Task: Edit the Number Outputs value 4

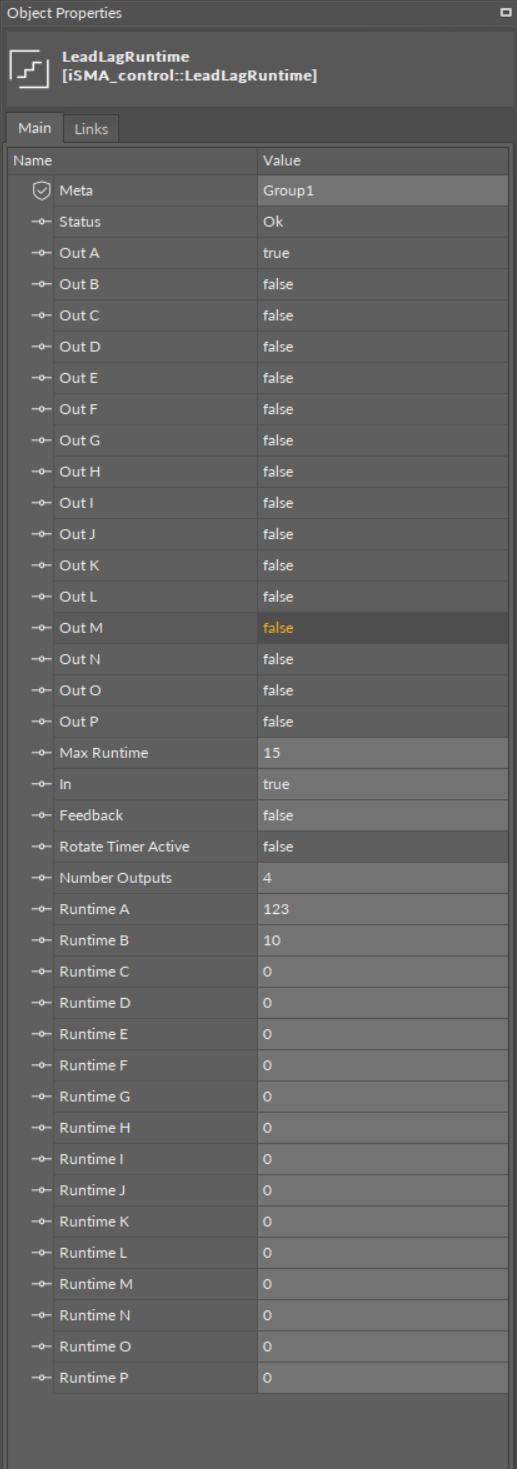Action: 382,878
